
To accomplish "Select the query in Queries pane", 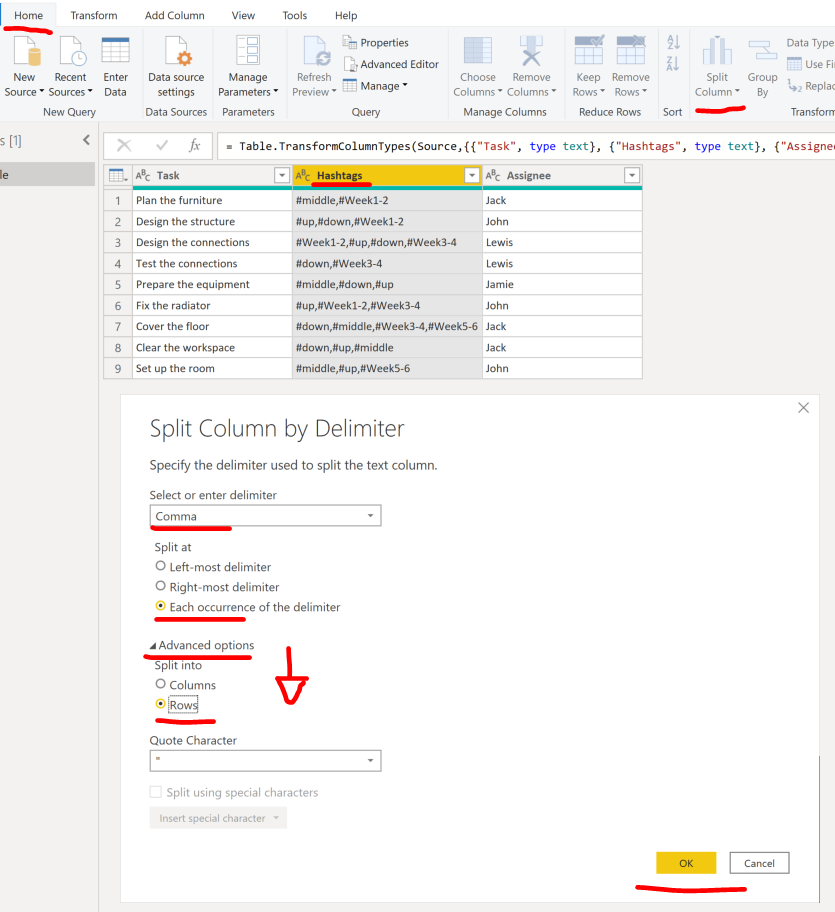I will point(47,174).
